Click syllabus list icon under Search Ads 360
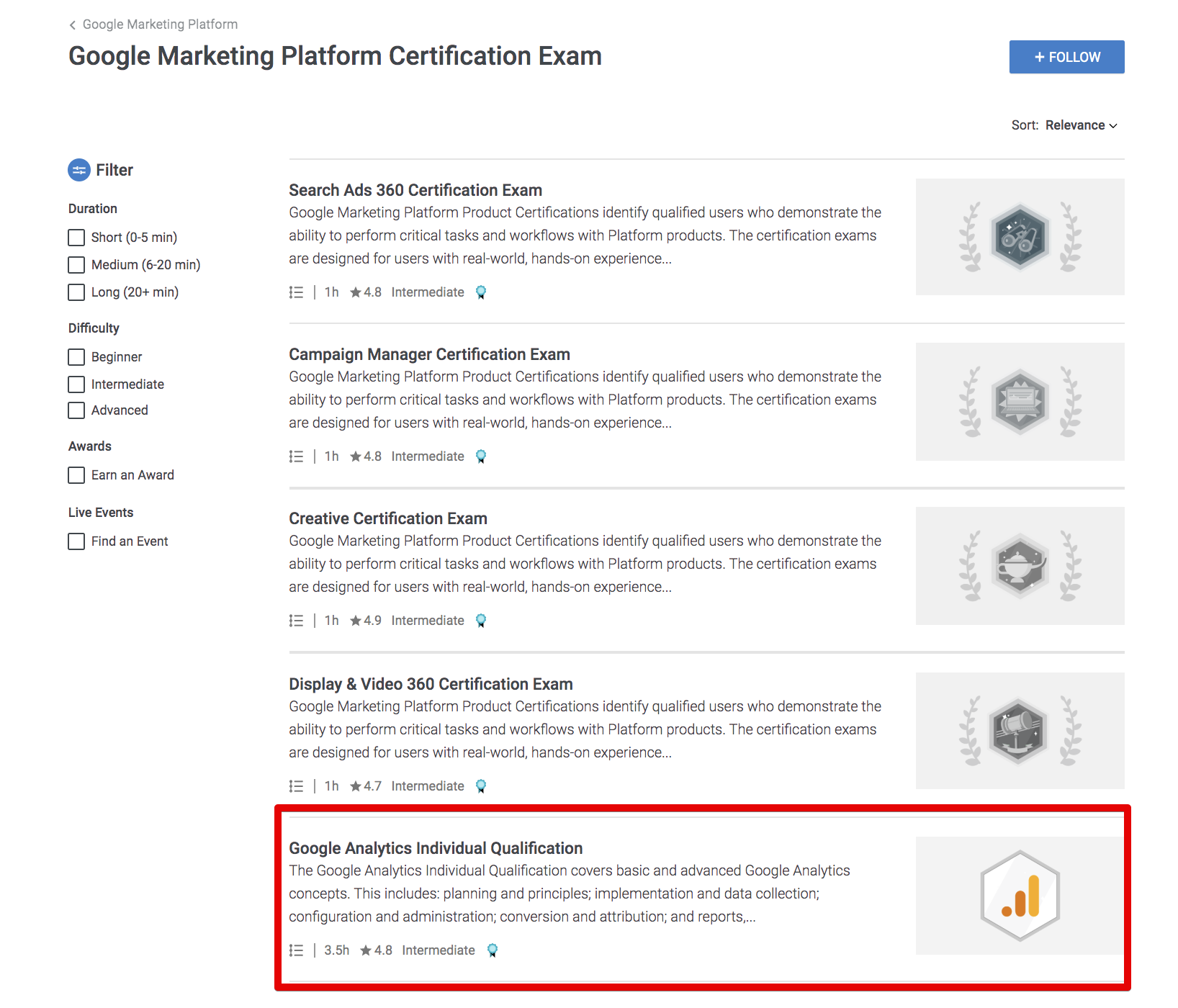1178x1008 pixels. pos(297,292)
